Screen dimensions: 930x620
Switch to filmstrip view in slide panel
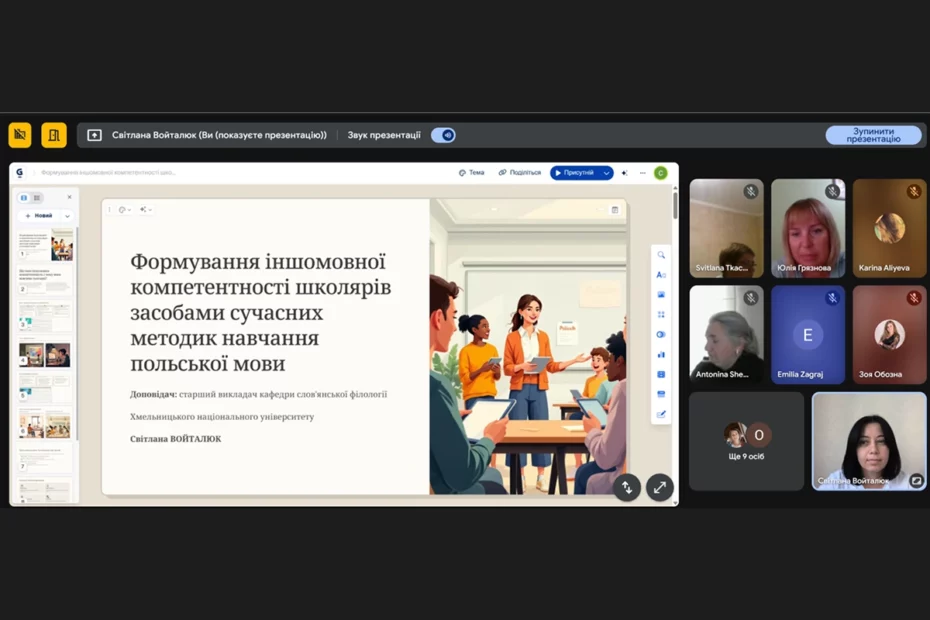point(24,198)
